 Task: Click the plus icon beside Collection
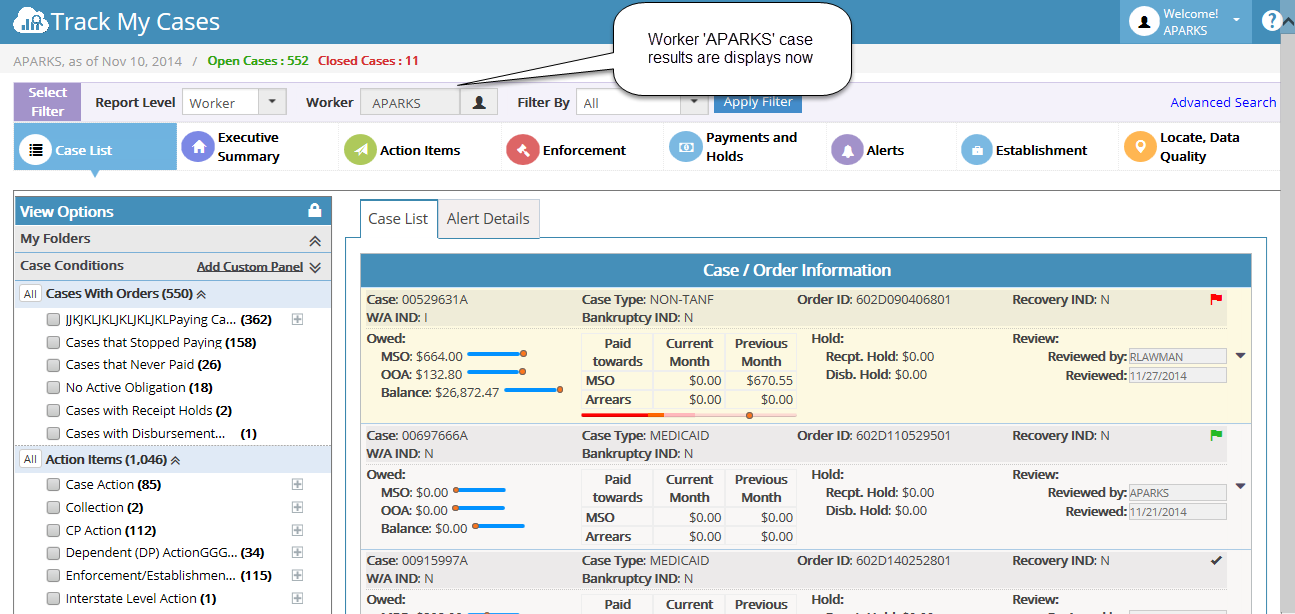tap(297, 507)
